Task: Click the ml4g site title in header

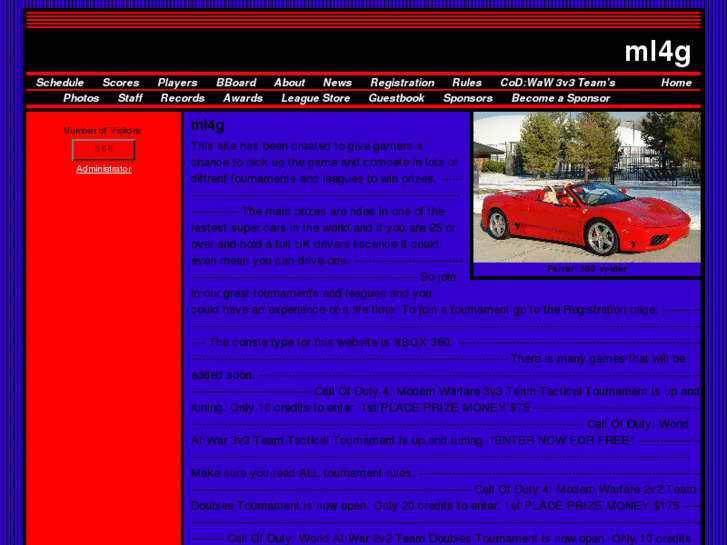Action: (x=657, y=51)
